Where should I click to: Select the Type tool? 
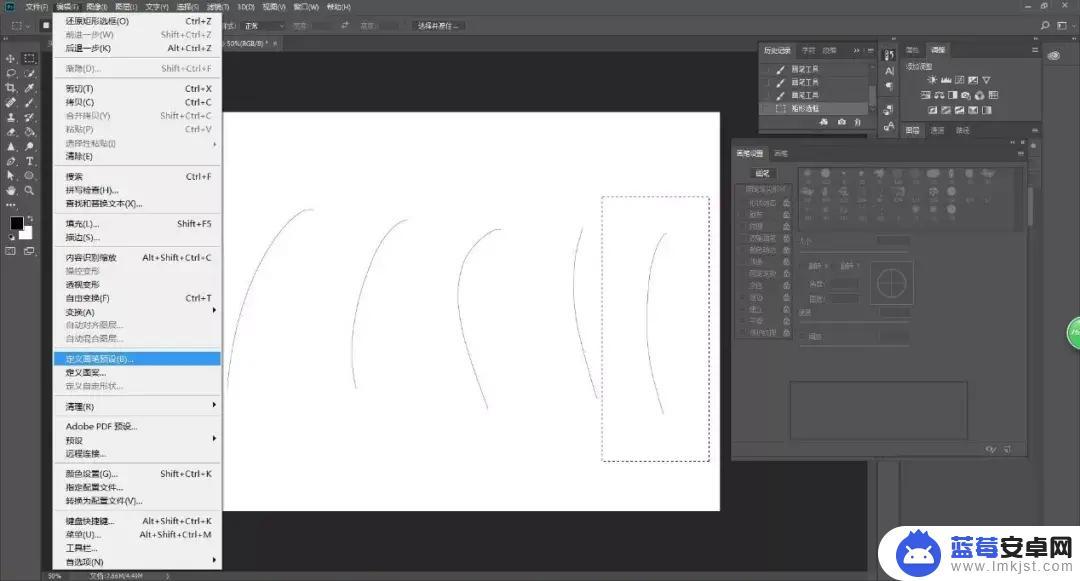pos(29,161)
